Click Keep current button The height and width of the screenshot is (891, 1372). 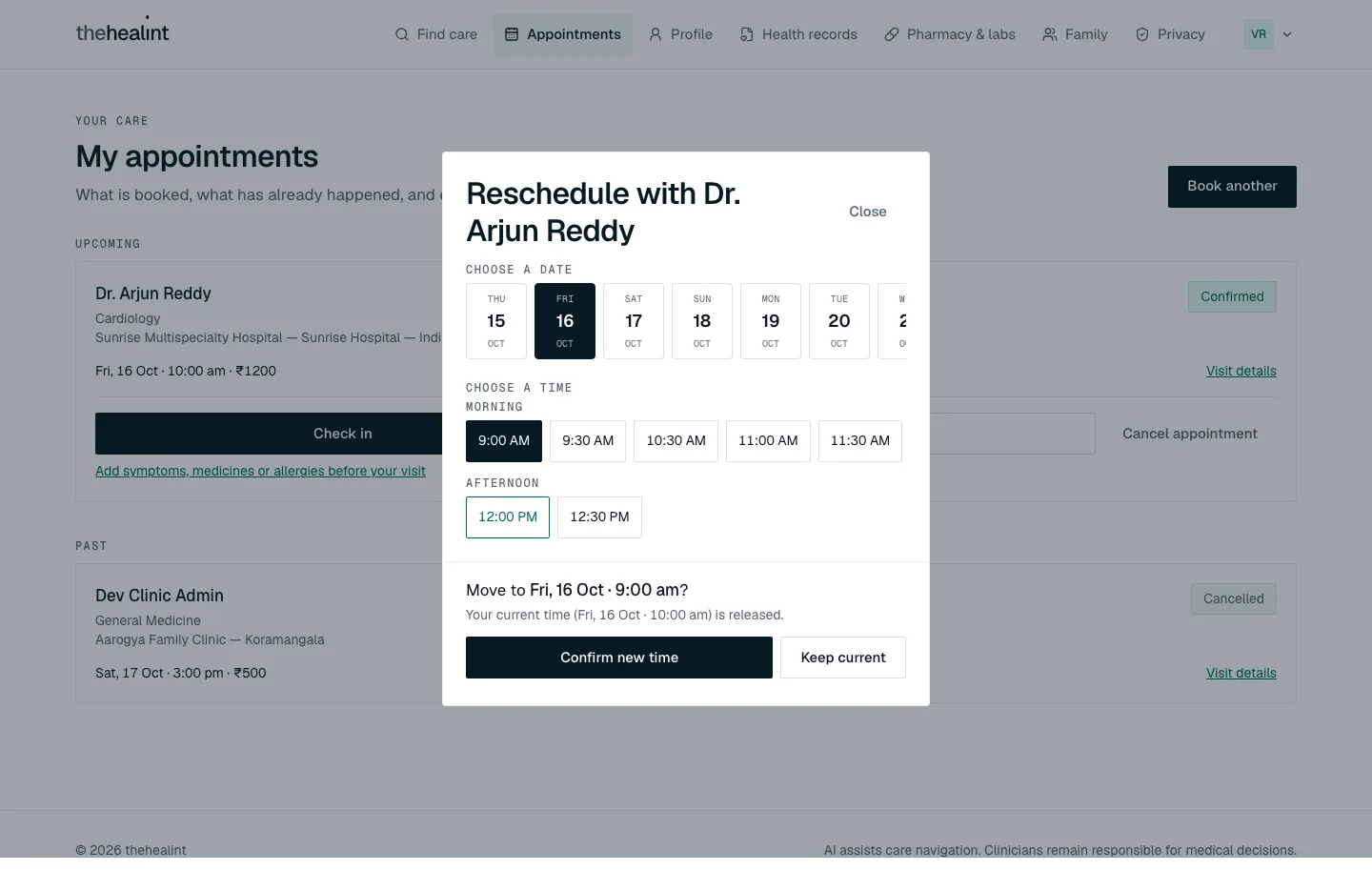point(843,658)
